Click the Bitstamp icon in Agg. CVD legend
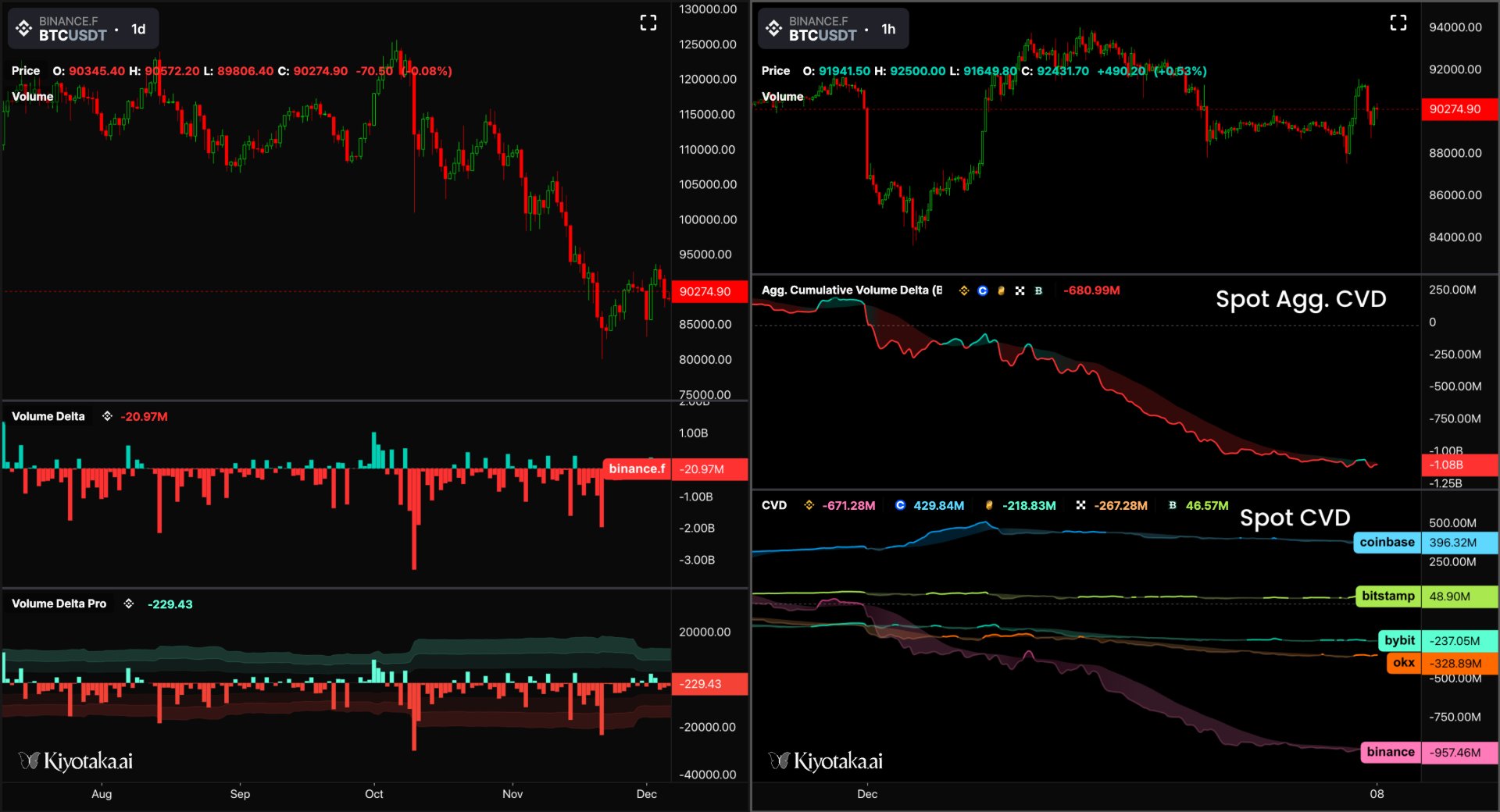 point(1038,290)
